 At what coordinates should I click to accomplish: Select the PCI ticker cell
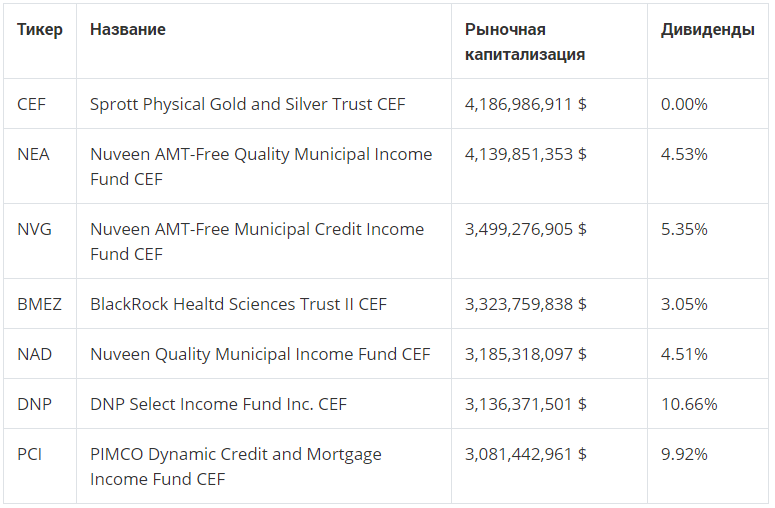[30, 454]
